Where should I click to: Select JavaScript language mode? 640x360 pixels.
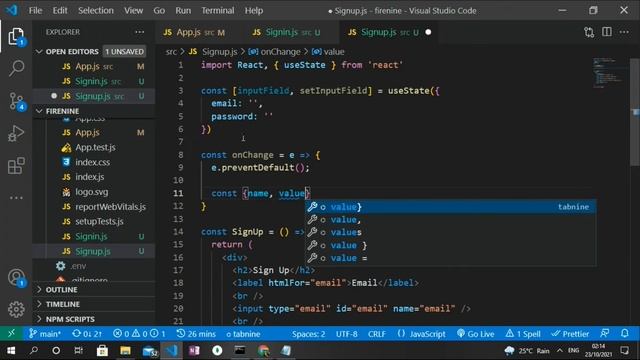[422, 333]
